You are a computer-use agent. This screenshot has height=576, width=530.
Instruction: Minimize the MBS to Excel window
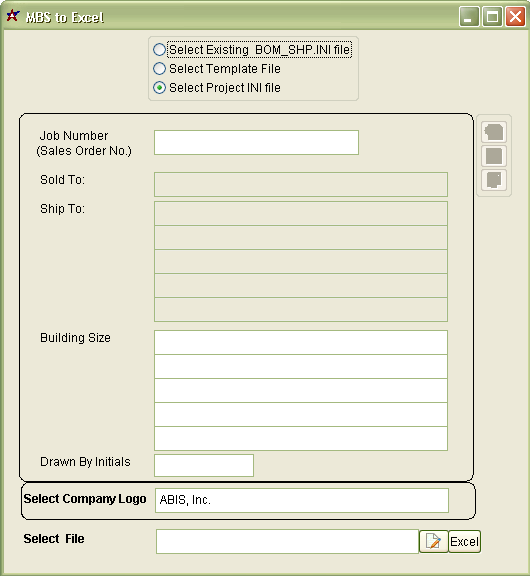[469, 17]
